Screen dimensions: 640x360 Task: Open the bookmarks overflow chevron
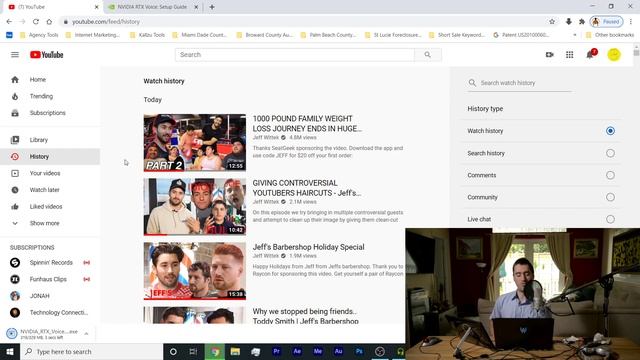(575, 35)
